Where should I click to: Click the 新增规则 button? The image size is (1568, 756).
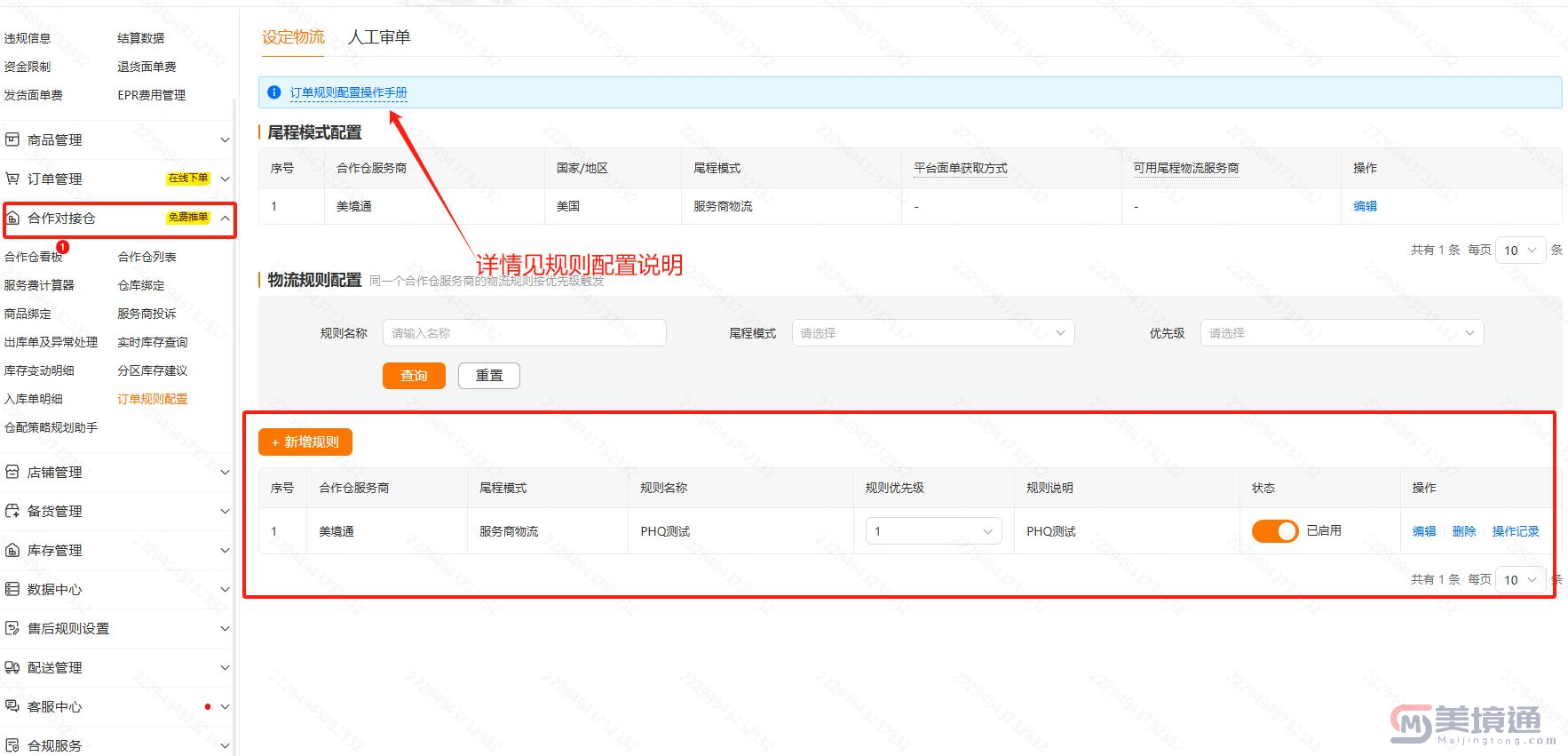305,442
